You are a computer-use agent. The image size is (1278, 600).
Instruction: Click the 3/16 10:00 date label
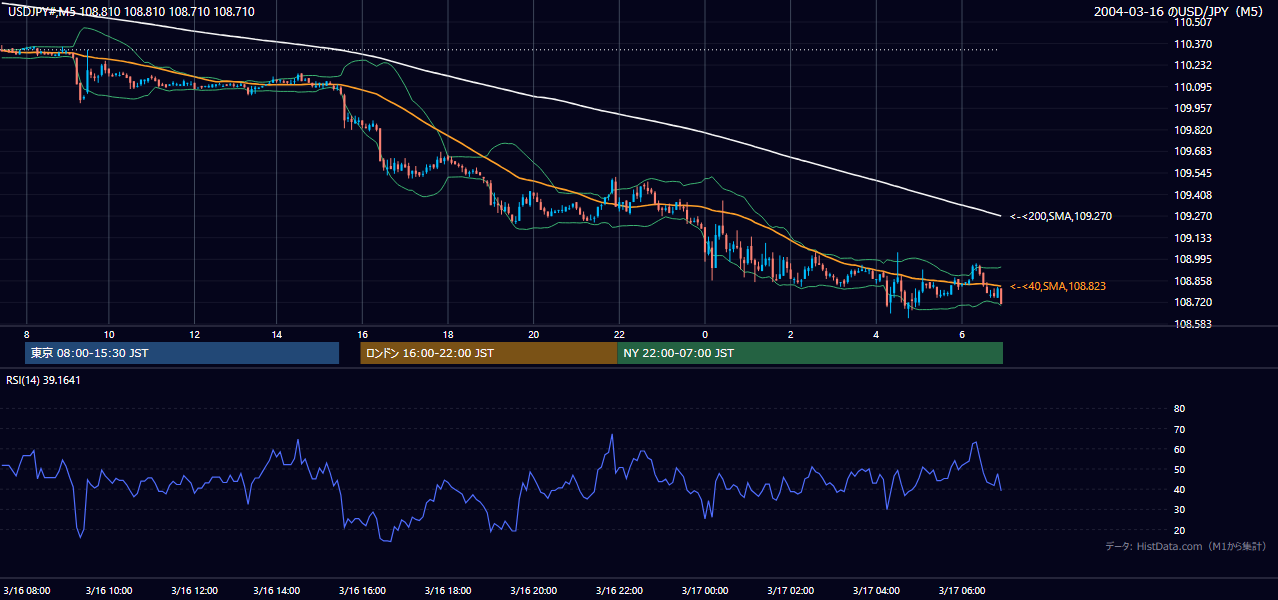coord(110,590)
